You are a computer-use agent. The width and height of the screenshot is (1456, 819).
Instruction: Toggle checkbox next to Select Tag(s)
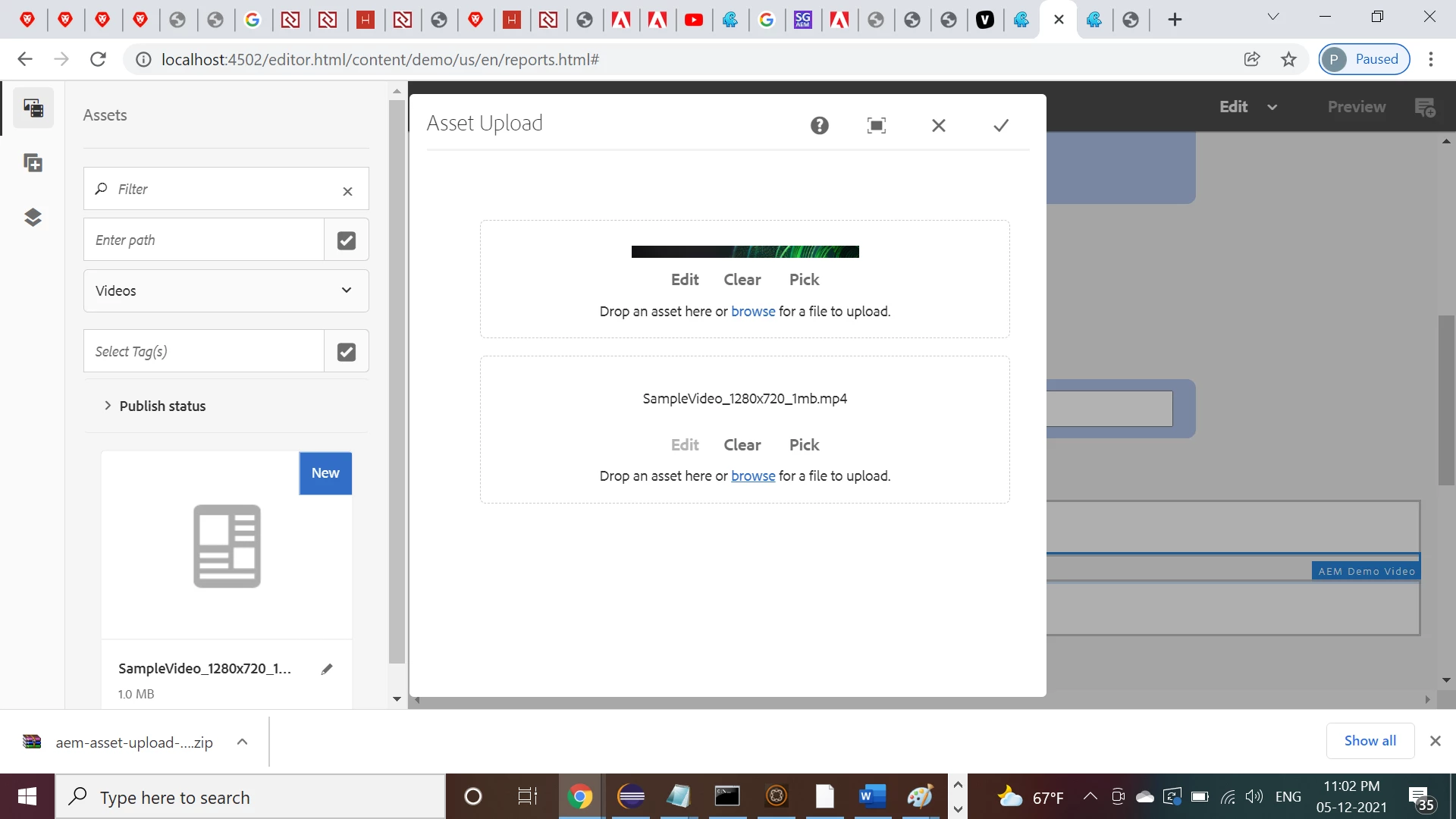point(347,352)
